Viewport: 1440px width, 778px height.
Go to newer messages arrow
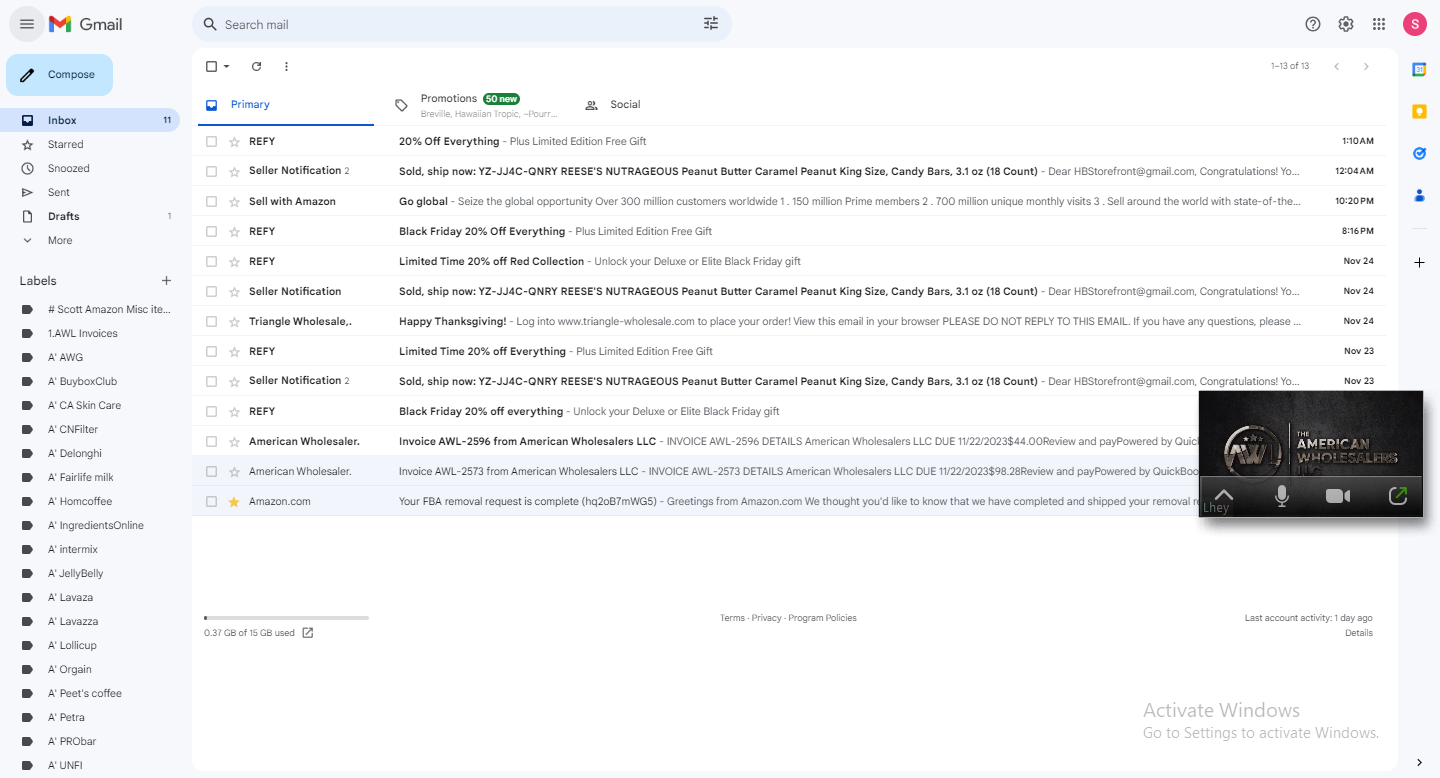click(1336, 66)
